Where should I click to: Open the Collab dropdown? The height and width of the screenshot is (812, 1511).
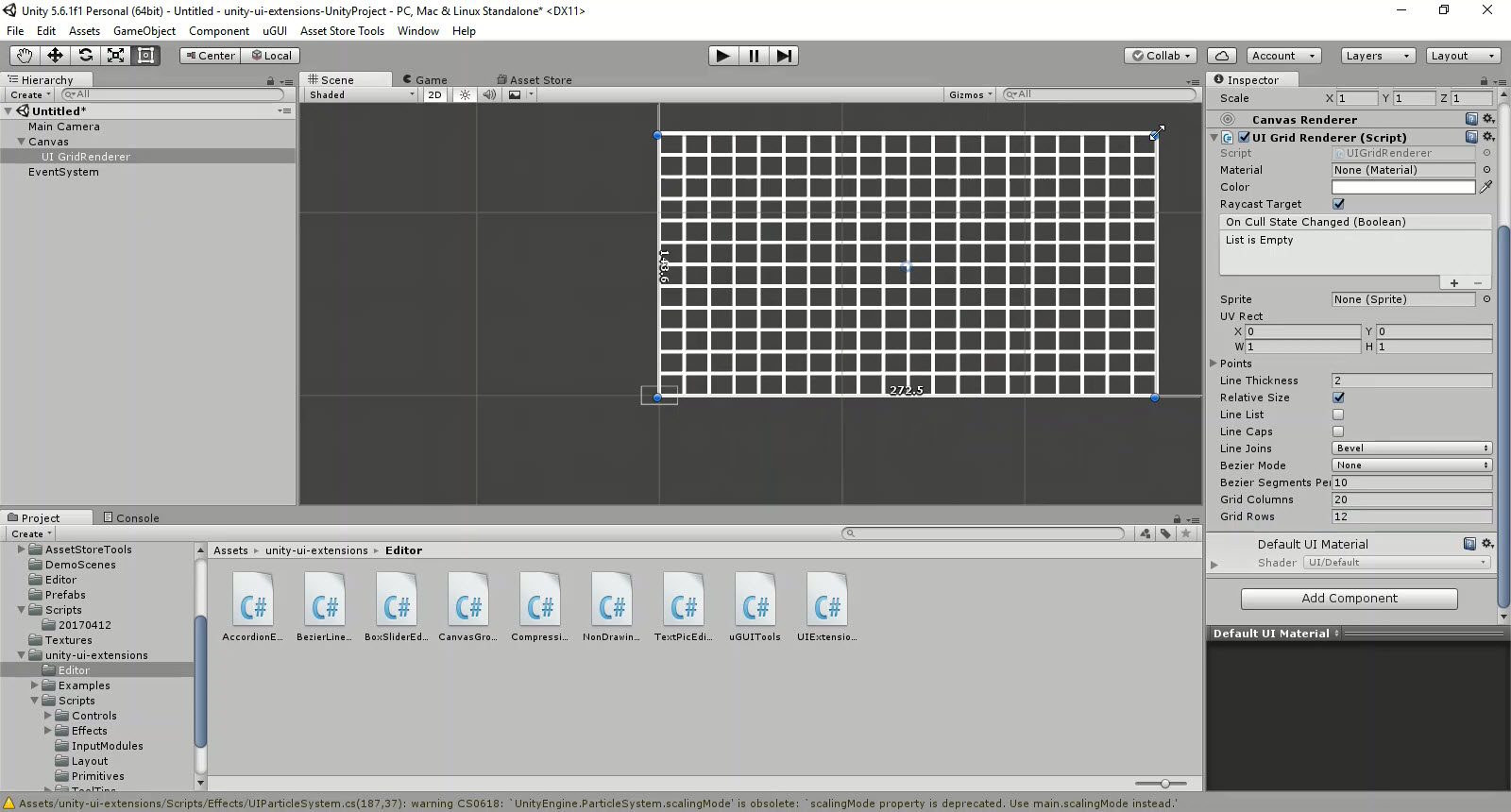coord(1162,56)
